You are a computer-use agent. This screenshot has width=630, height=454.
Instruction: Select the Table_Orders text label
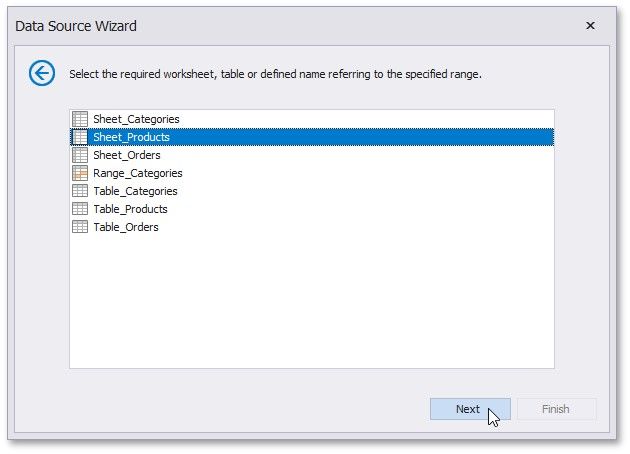pos(125,227)
